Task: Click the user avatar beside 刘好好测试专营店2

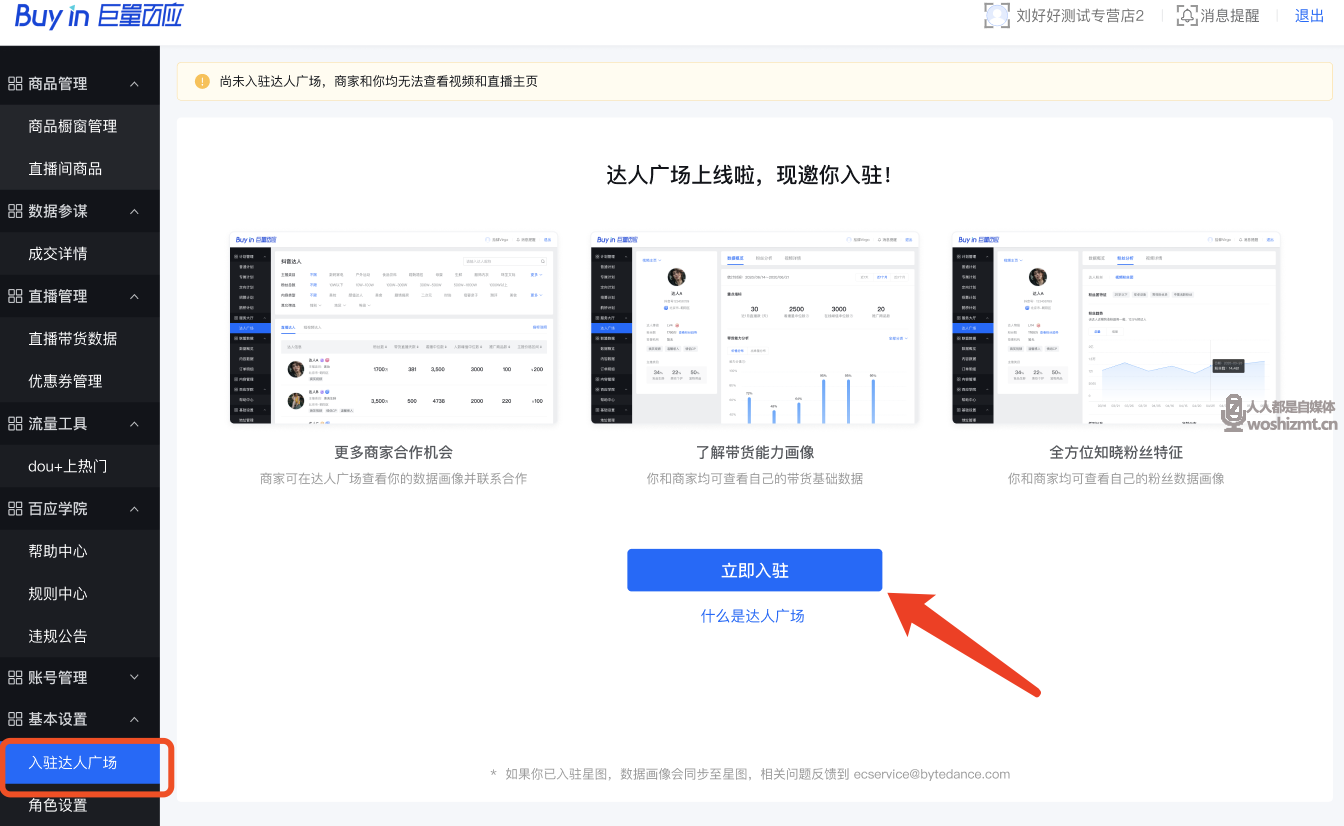Action: tap(996, 15)
